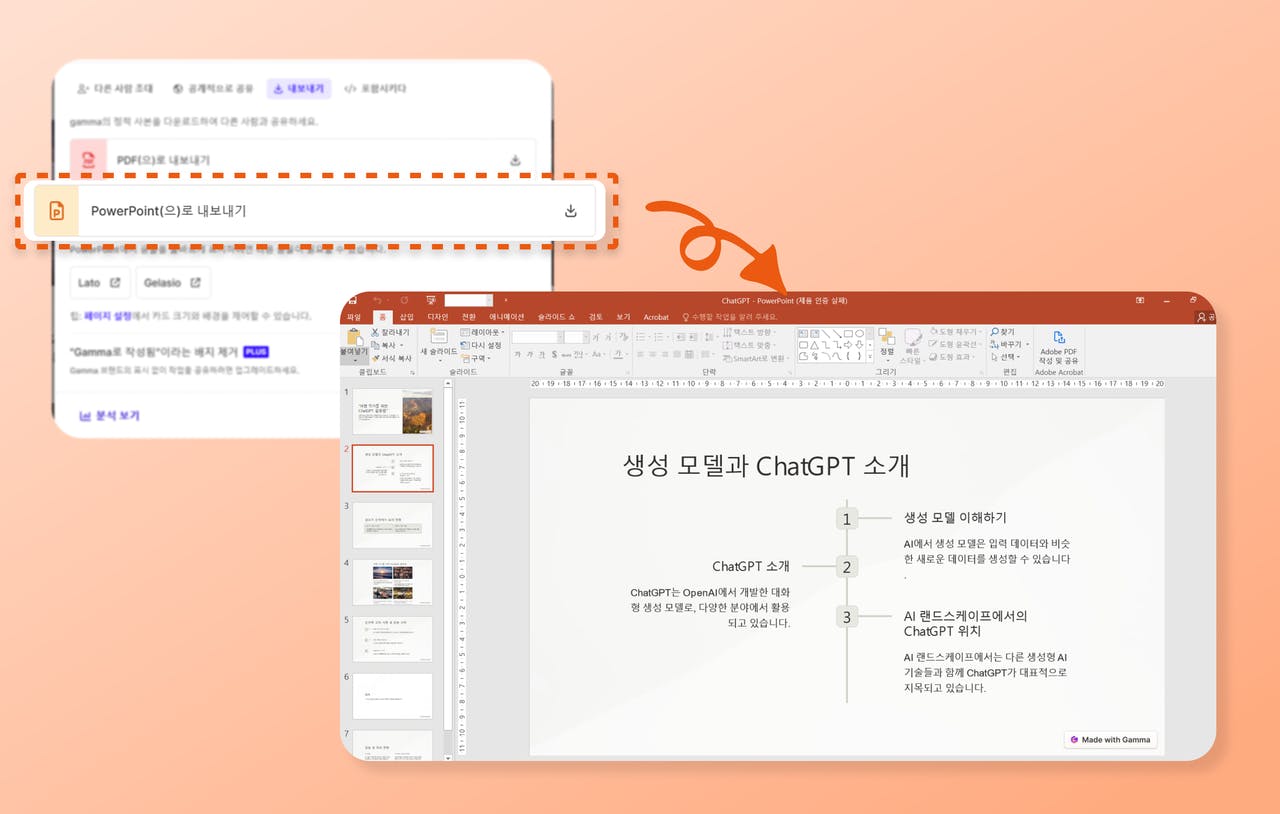Open the 도형 채우기 dropdown
1280x814 pixels.
pos(957,332)
